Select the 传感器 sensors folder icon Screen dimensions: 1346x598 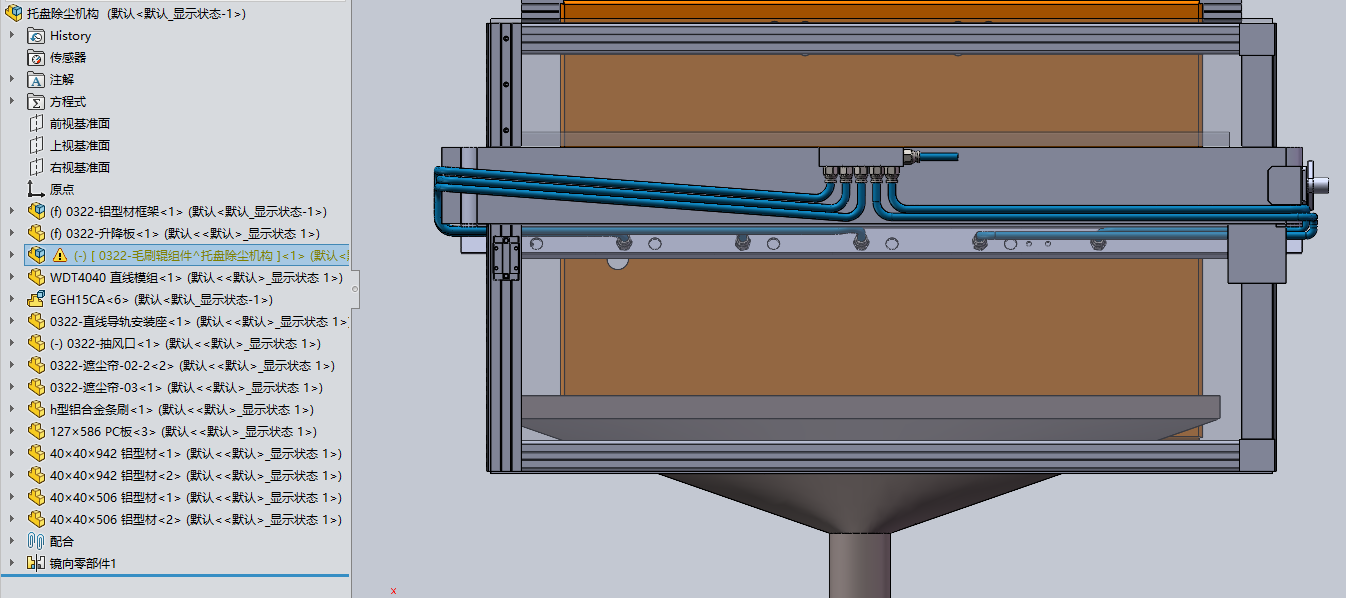[x=36, y=58]
